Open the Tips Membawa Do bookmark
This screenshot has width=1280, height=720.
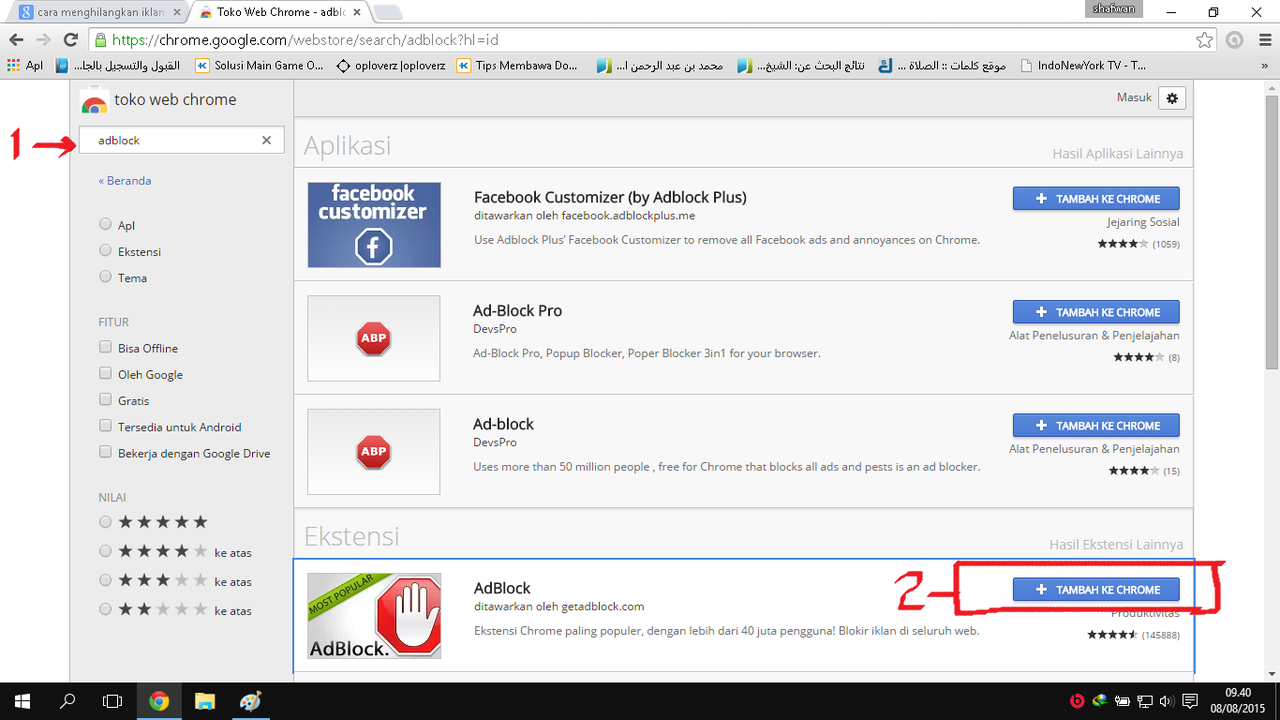pyautogui.click(x=518, y=66)
